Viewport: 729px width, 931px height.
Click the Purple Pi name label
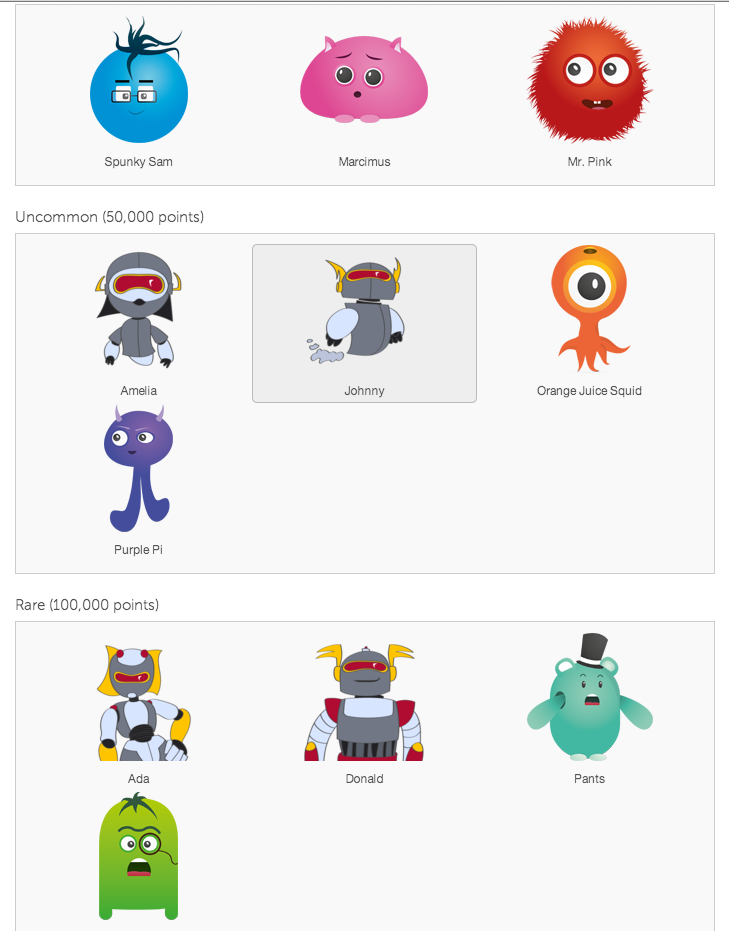pyautogui.click(x=138, y=550)
